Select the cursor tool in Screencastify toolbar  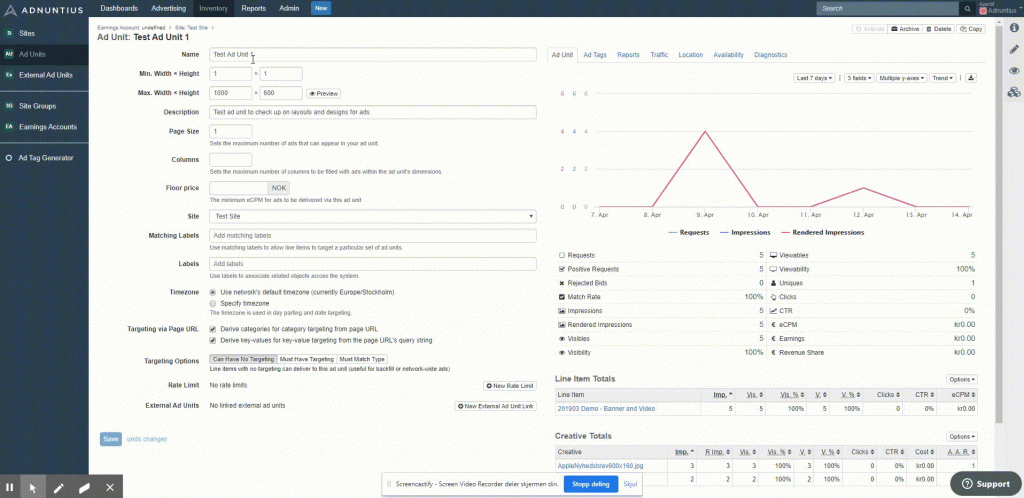pyautogui.click(x=33, y=487)
